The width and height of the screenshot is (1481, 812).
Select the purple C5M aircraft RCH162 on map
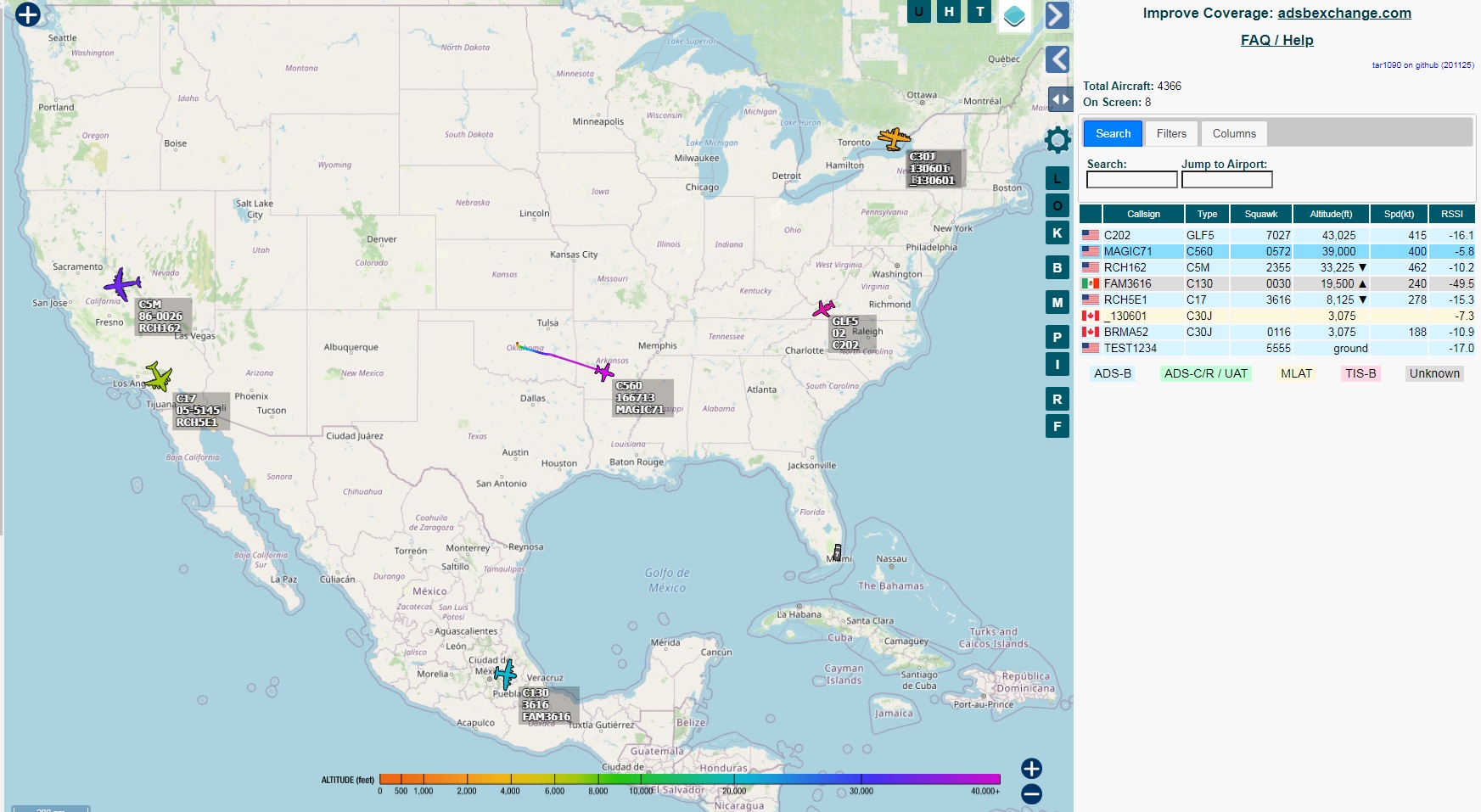click(x=124, y=284)
